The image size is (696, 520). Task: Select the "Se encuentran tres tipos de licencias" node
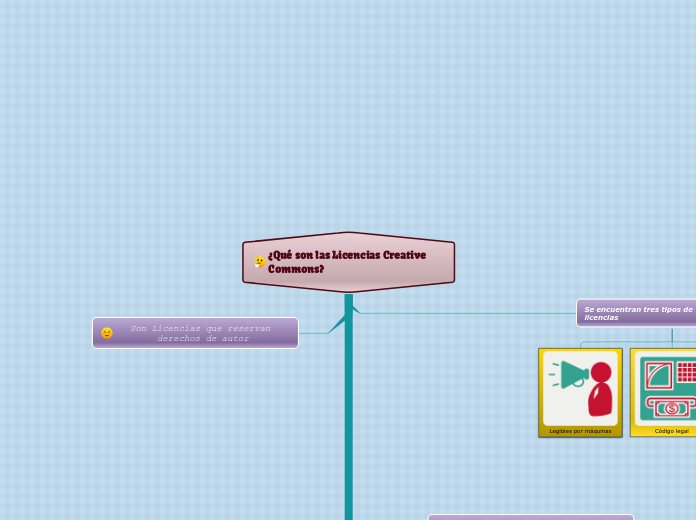637,313
